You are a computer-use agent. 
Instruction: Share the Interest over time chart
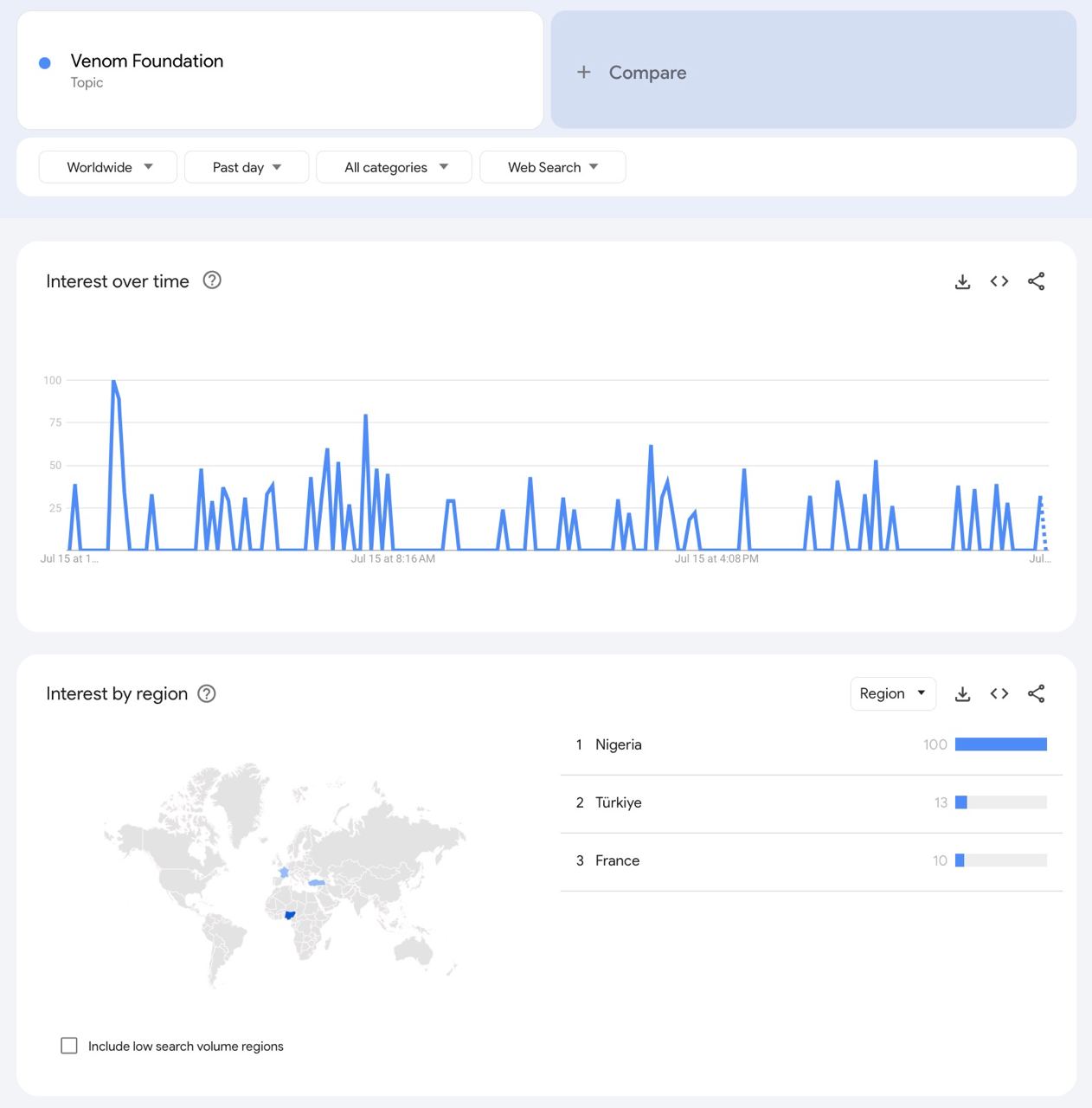click(1036, 281)
